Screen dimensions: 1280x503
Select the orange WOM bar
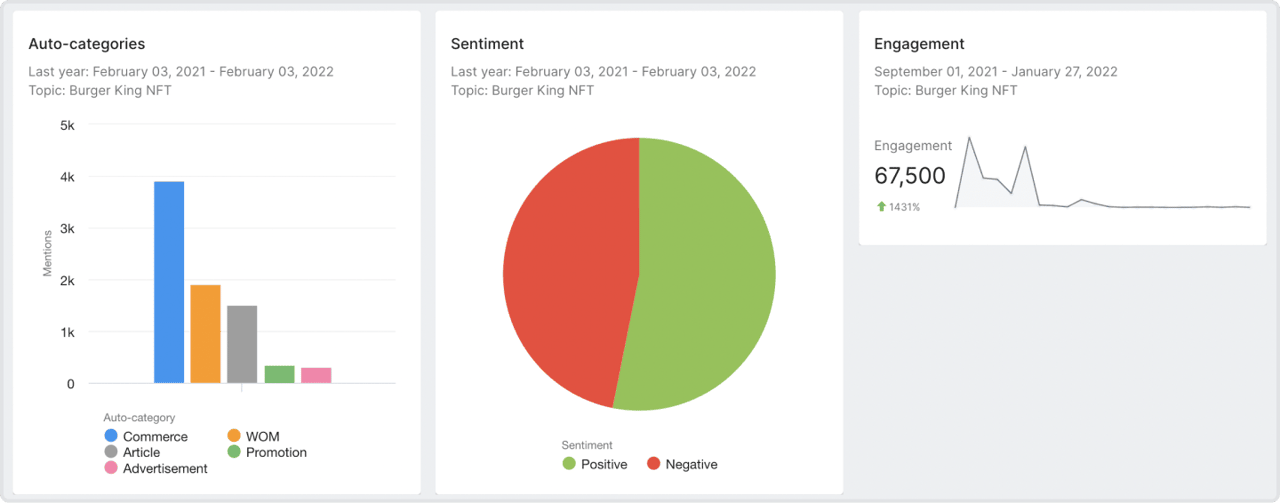click(205, 334)
